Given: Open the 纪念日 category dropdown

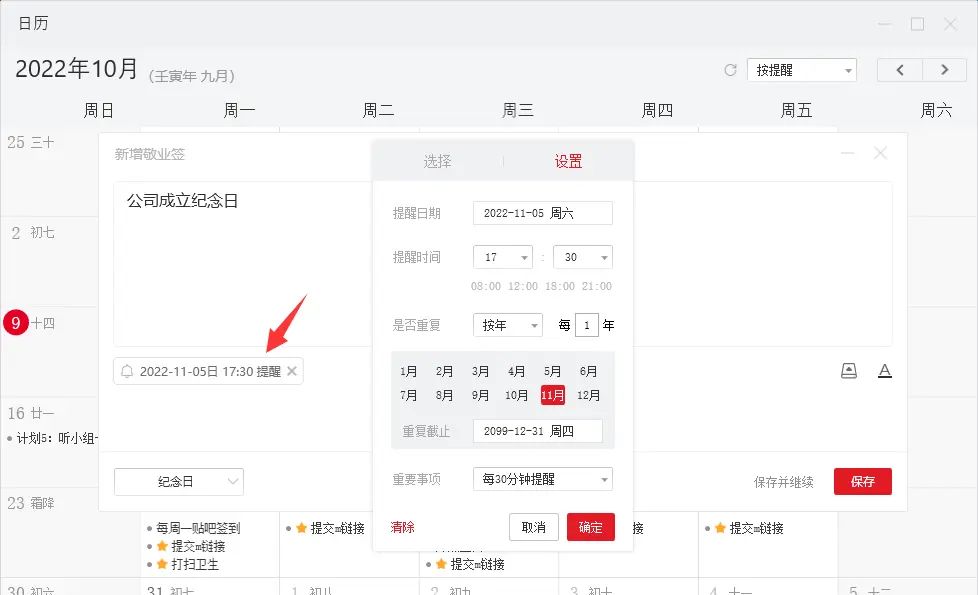Looking at the screenshot, I should pyautogui.click(x=179, y=481).
